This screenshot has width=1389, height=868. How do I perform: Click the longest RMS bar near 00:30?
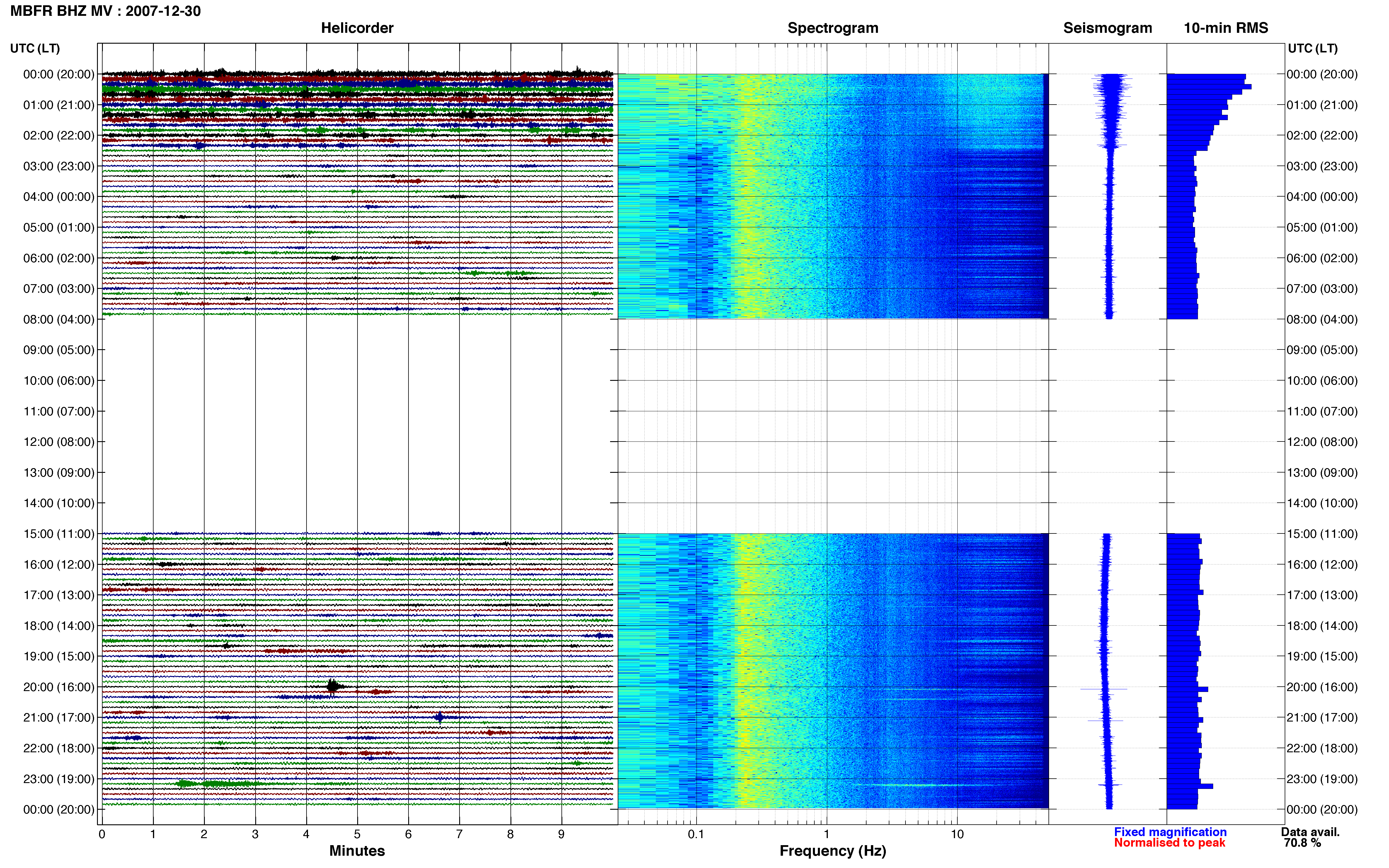pos(1209,87)
